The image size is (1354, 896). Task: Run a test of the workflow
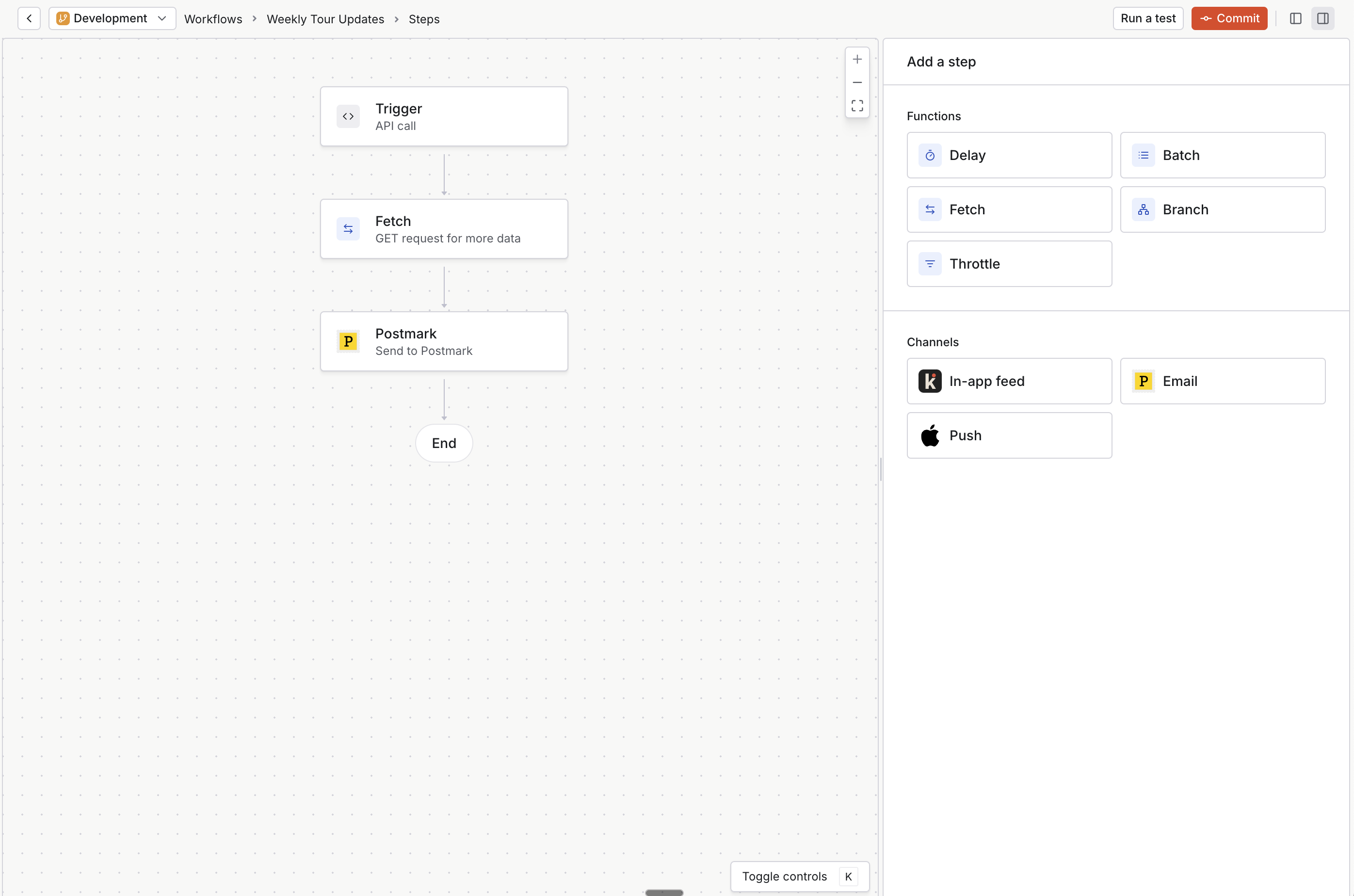[x=1146, y=18]
